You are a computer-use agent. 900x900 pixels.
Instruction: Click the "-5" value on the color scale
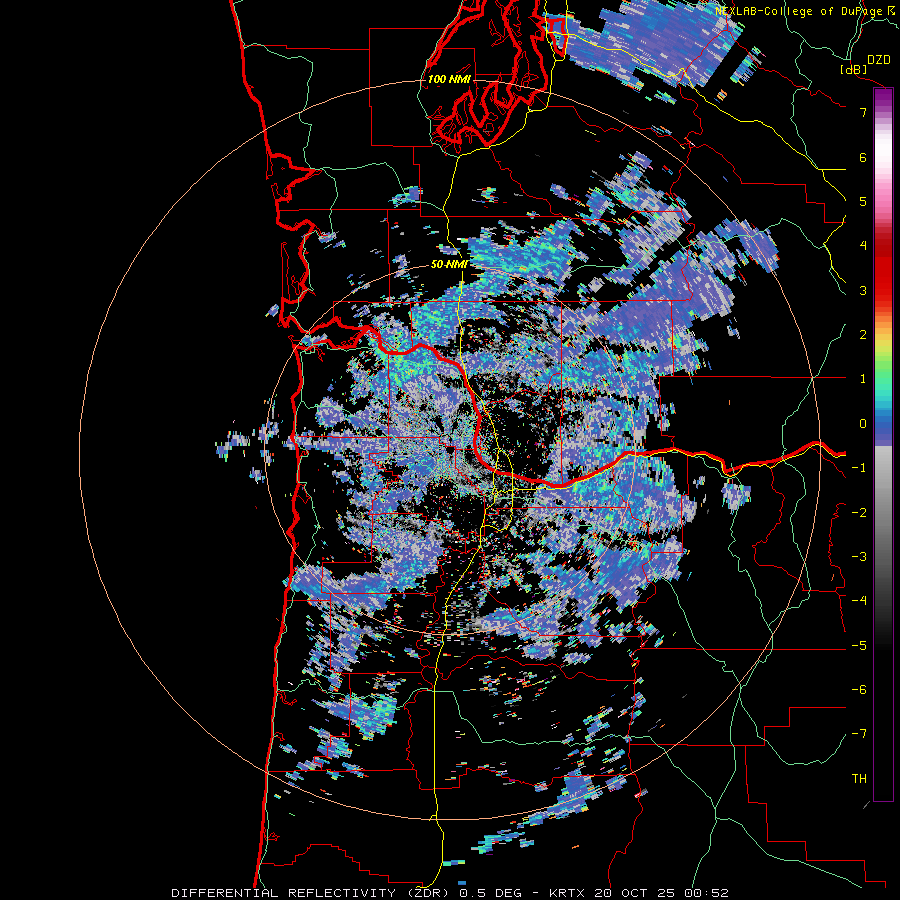(859, 646)
